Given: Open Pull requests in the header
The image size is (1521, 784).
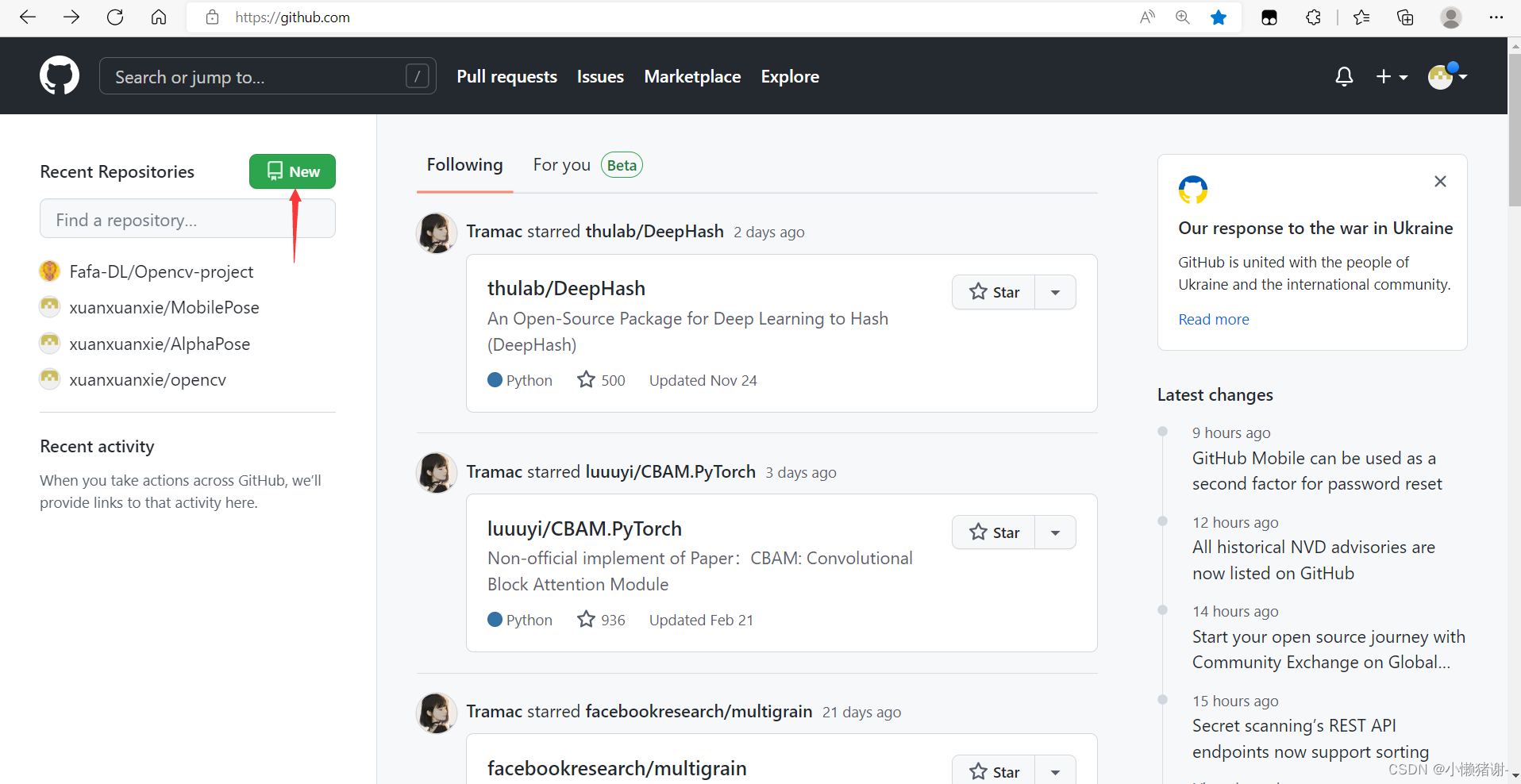Looking at the screenshot, I should tap(506, 76).
